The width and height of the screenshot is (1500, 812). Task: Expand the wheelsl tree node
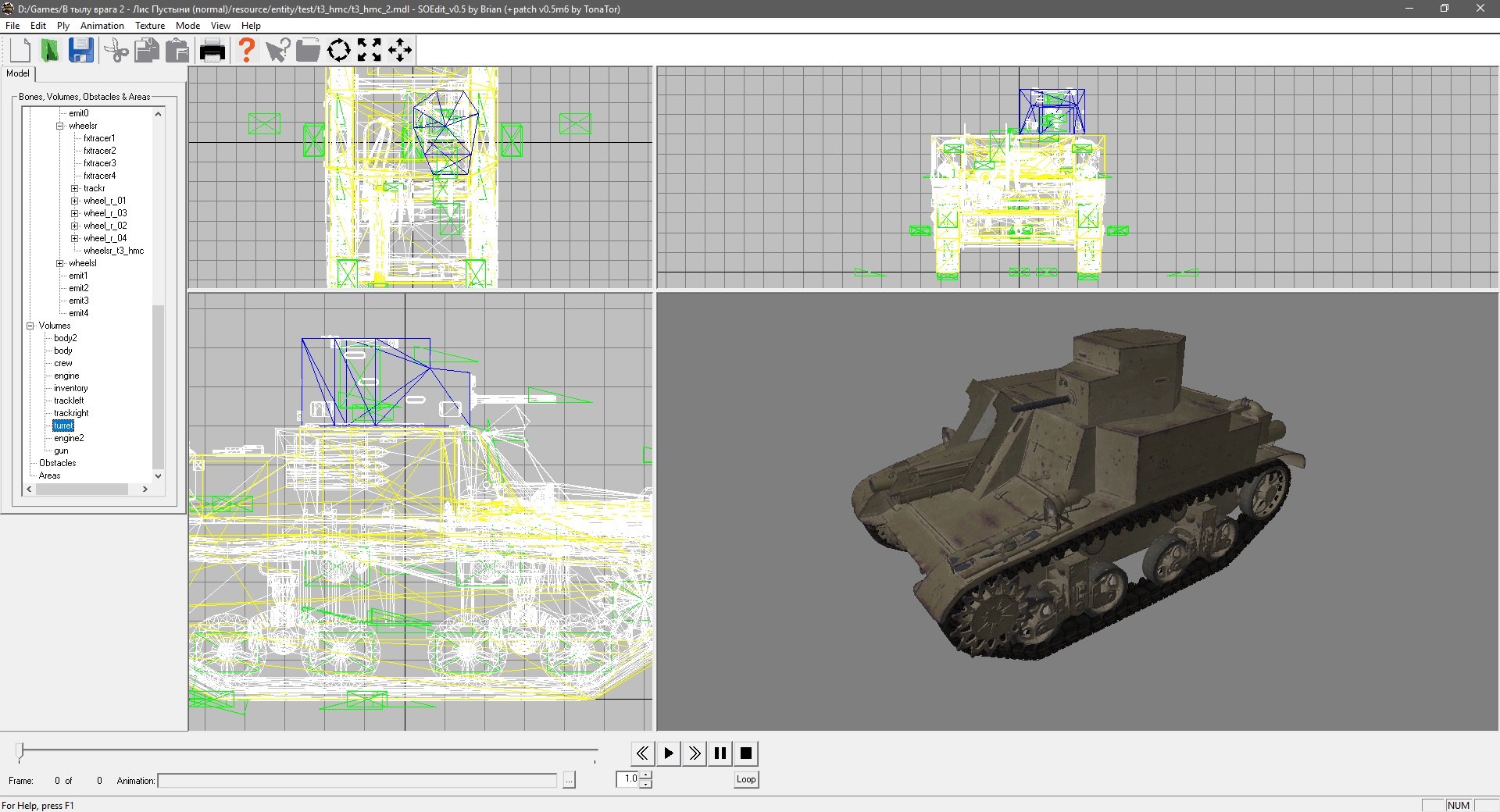(x=60, y=263)
